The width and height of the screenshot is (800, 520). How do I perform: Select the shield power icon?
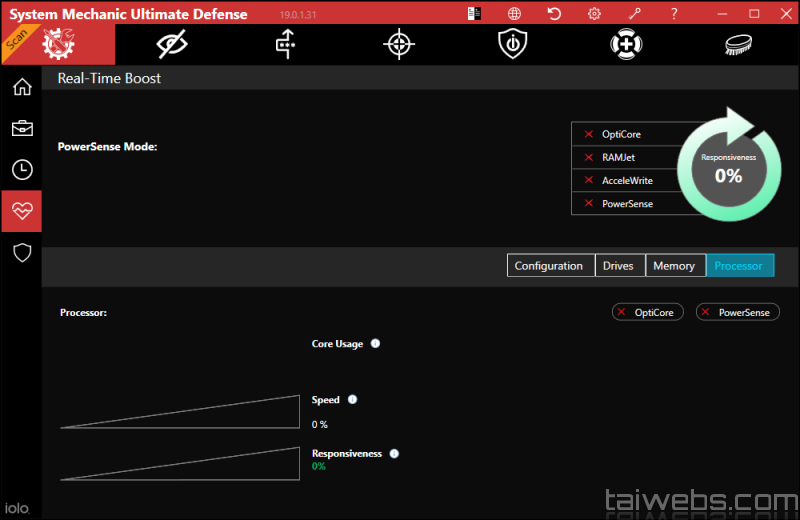(x=512, y=44)
